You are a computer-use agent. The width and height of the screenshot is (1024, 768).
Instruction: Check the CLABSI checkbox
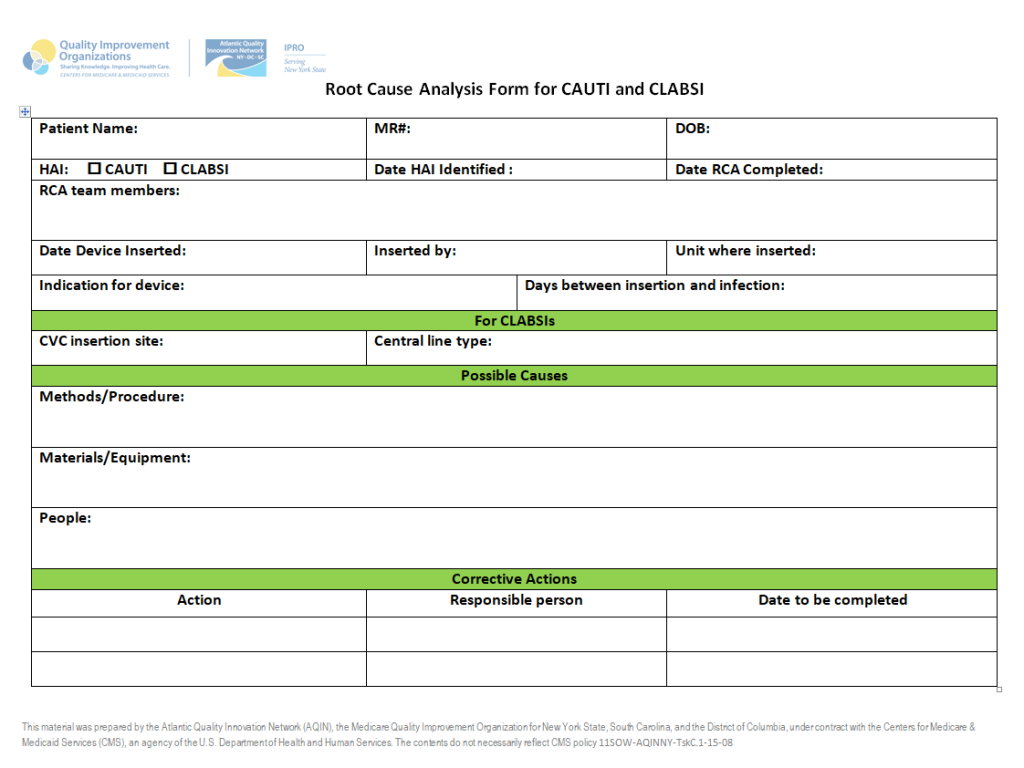coord(170,169)
